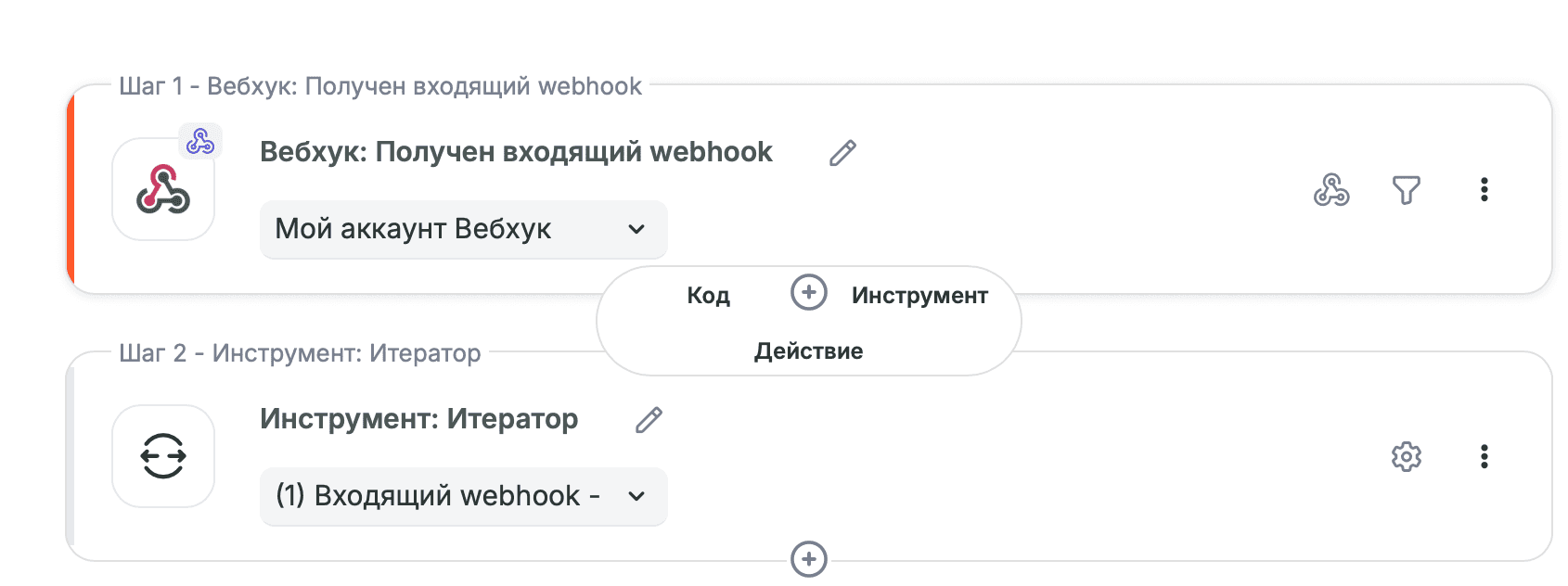Click the Iterator tool icon in step 2
This screenshot has height=586, width=1568.
click(x=163, y=456)
